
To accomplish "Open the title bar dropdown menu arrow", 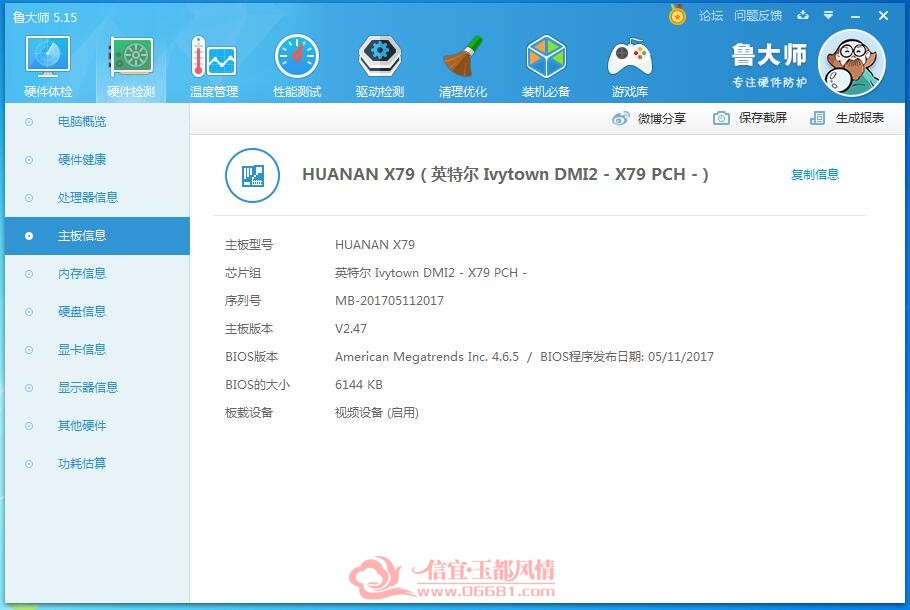I will click(x=828, y=15).
